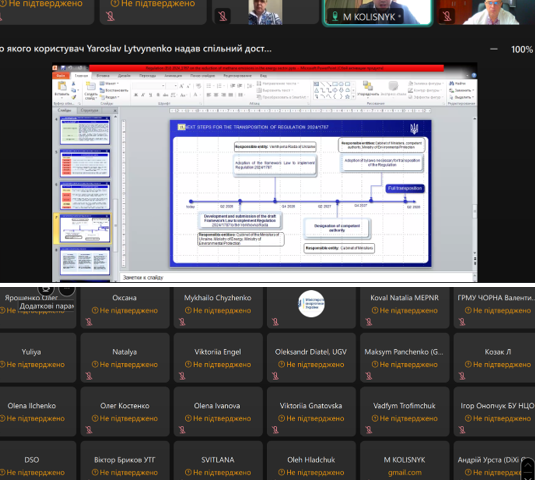Screen dimensions: 542x480
Task: Click muted mic icon on Koval Natalia MEPNR tile
Action: (x=369, y=322)
